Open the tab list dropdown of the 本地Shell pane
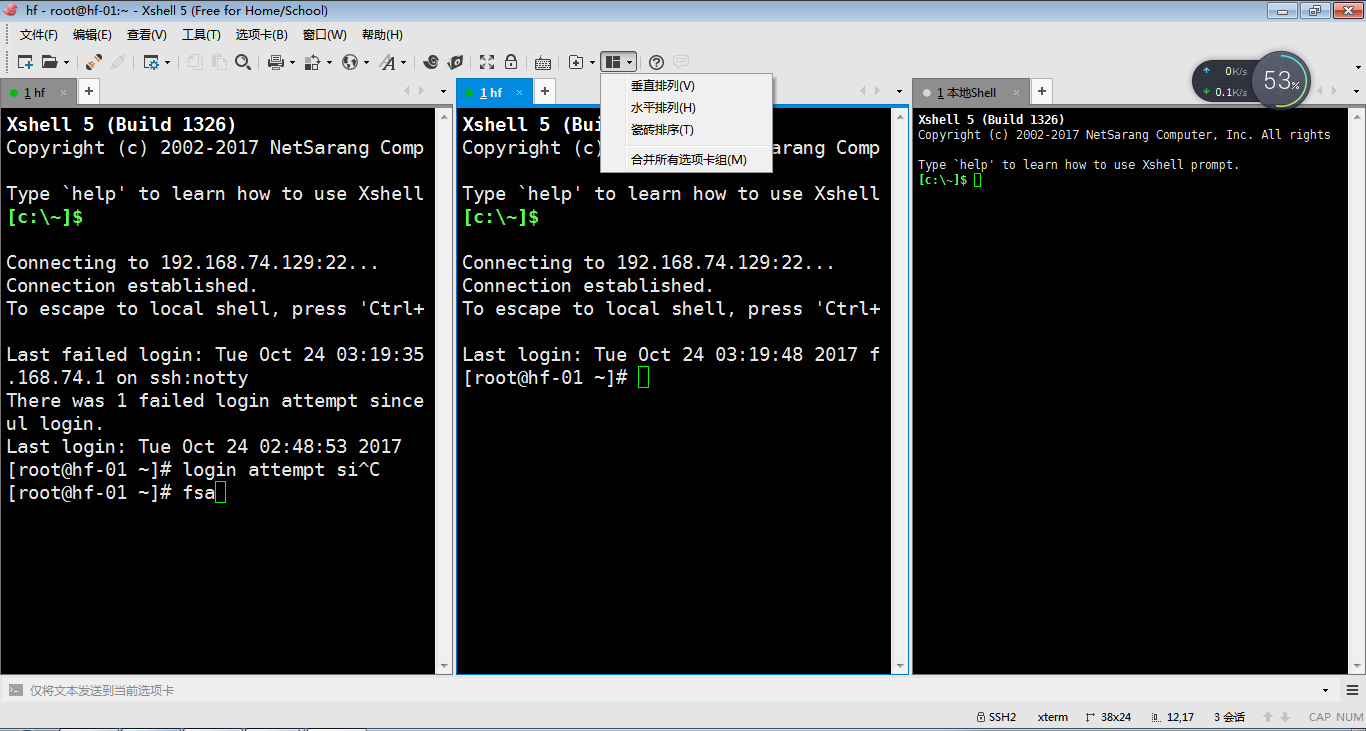The height and width of the screenshot is (731, 1366). click(x=1357, y=92)
